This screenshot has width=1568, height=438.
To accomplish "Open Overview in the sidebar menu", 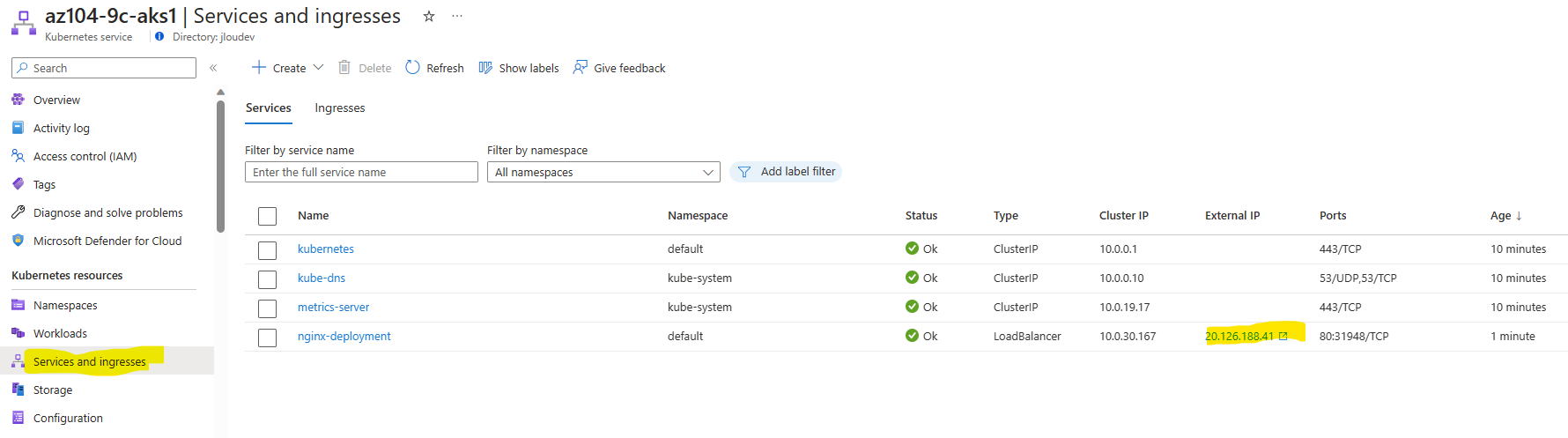I will click(x=56, y=100).
